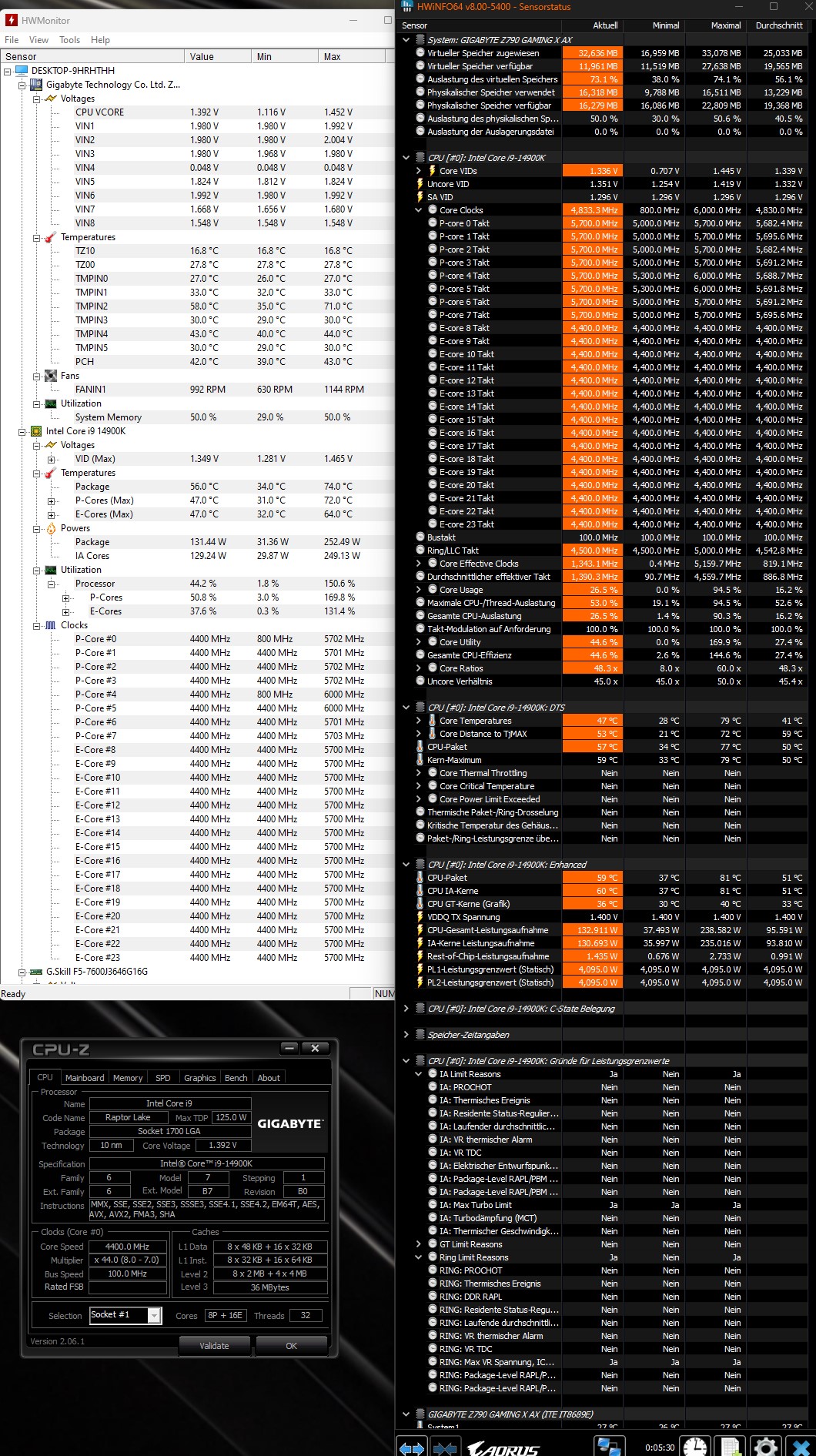Image resolution: width=816 pixels, height=1456 pixels.
Task: Click the expand columns arrows icon in HWiNFO
Action: tap(412, 1448)
